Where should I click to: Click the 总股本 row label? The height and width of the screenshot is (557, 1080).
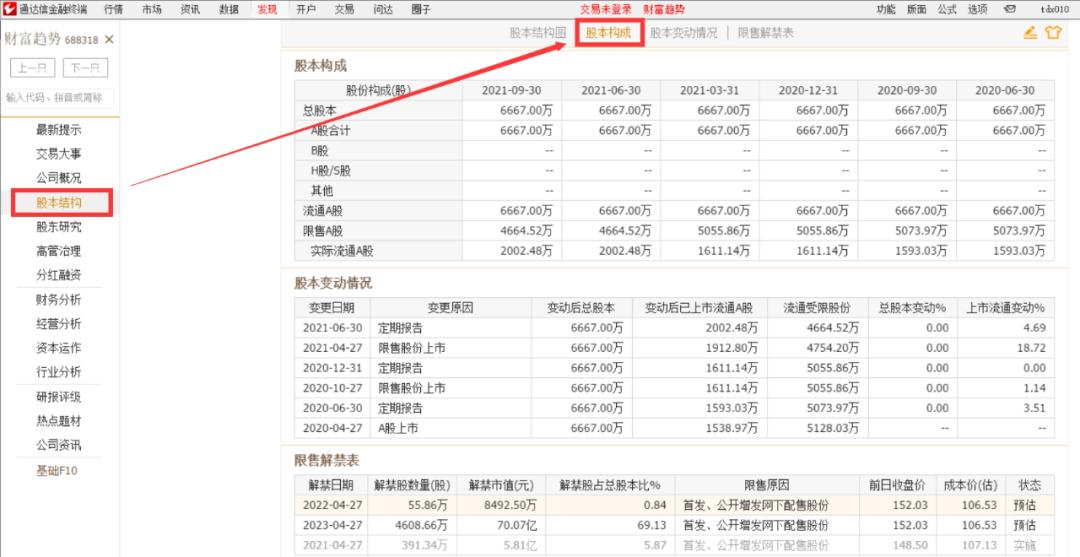[319, 110]
